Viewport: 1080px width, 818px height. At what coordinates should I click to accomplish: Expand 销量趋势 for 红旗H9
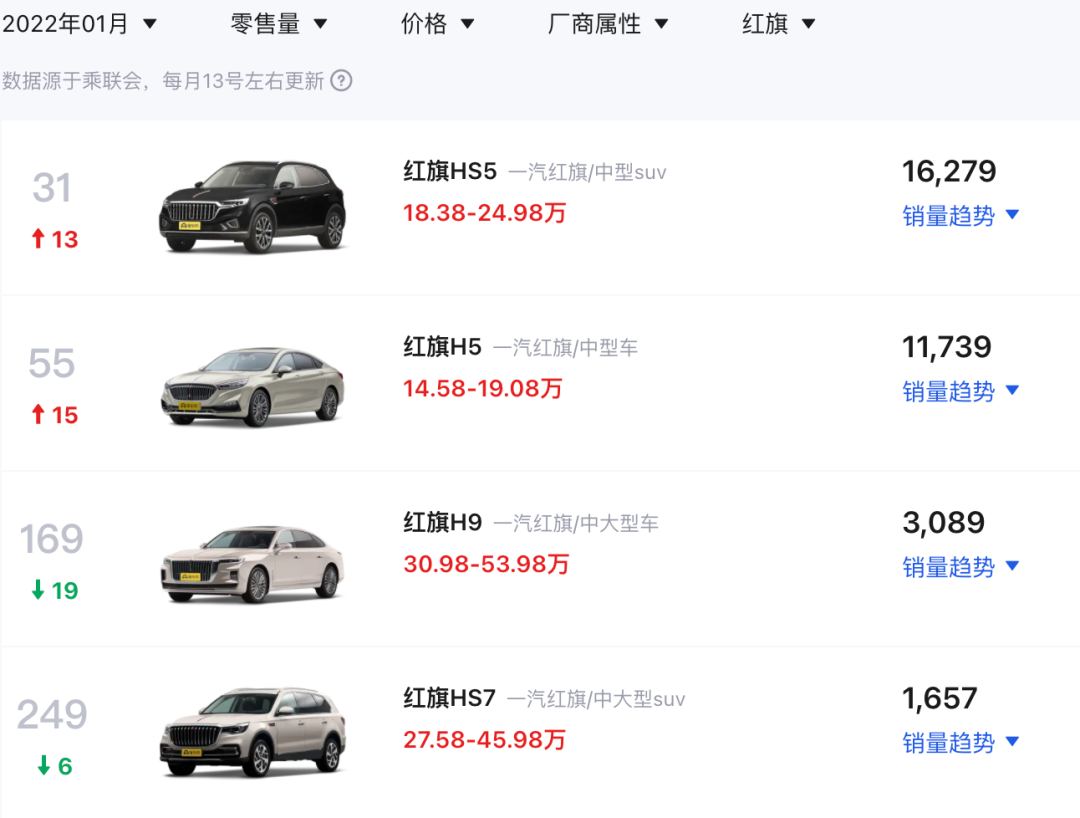pos(960,567)
